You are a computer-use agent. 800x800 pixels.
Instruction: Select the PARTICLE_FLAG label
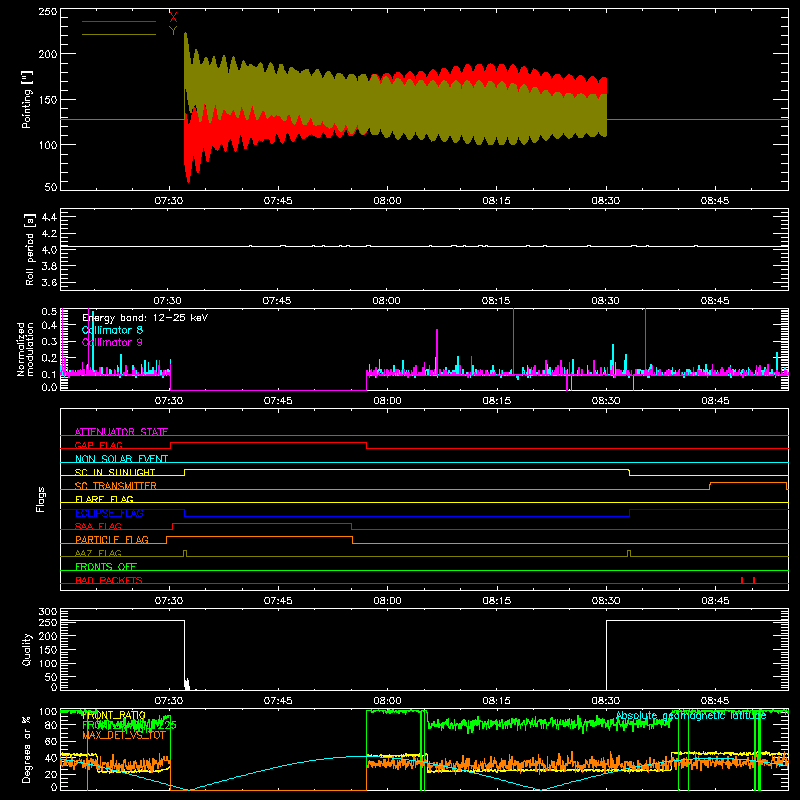(x=112, y=539)
